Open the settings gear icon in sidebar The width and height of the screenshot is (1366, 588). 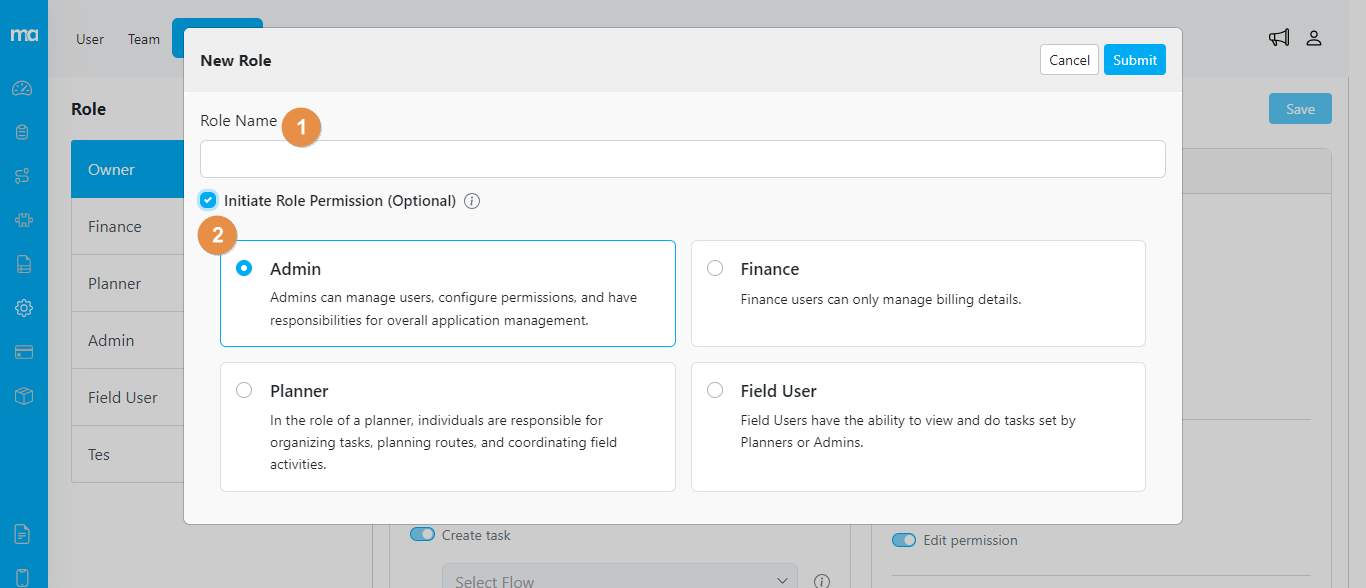coord(23,308)
